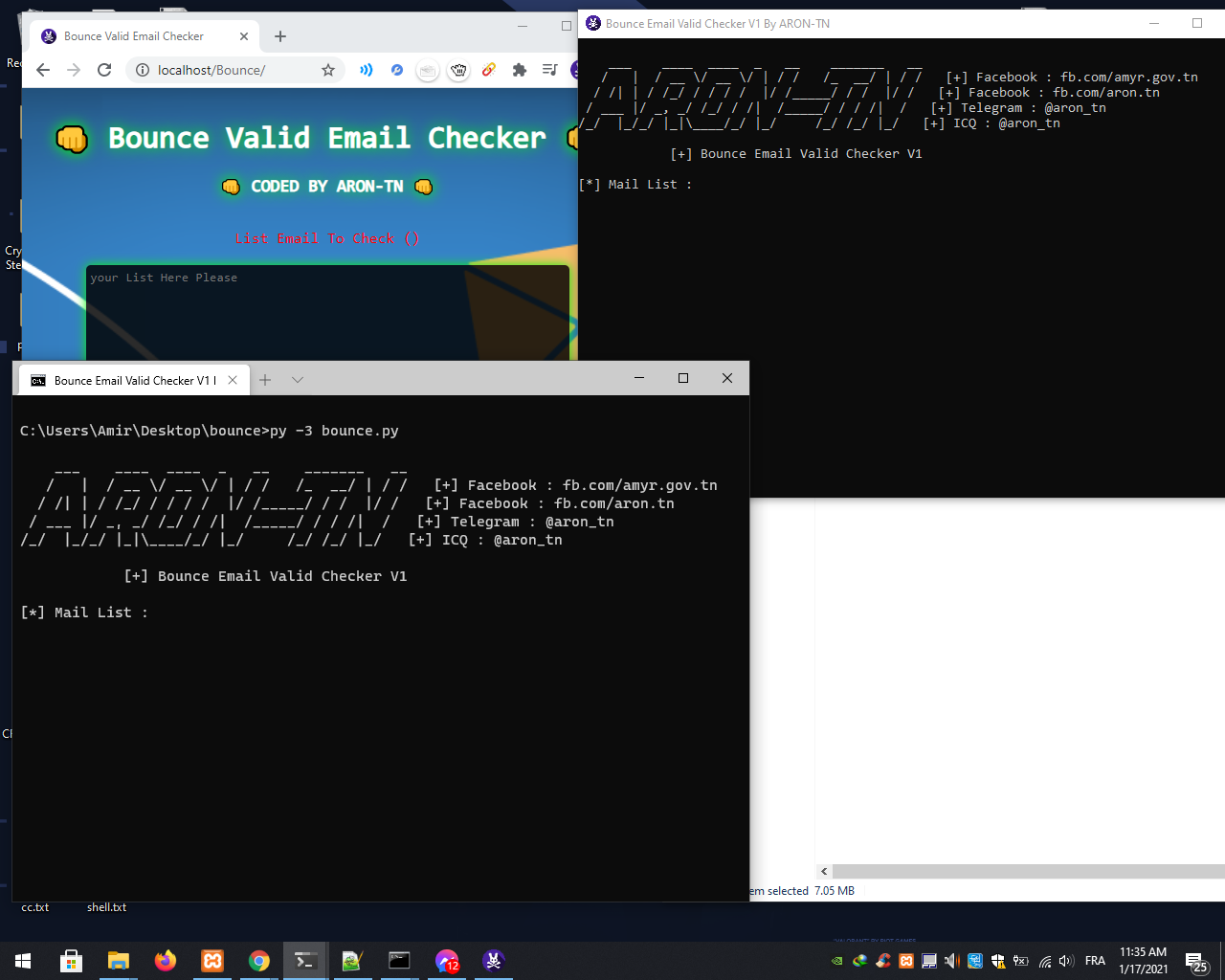1225x980 pixels.
Task: Launch Firefox from the taskbar
Action: [166, 961]
